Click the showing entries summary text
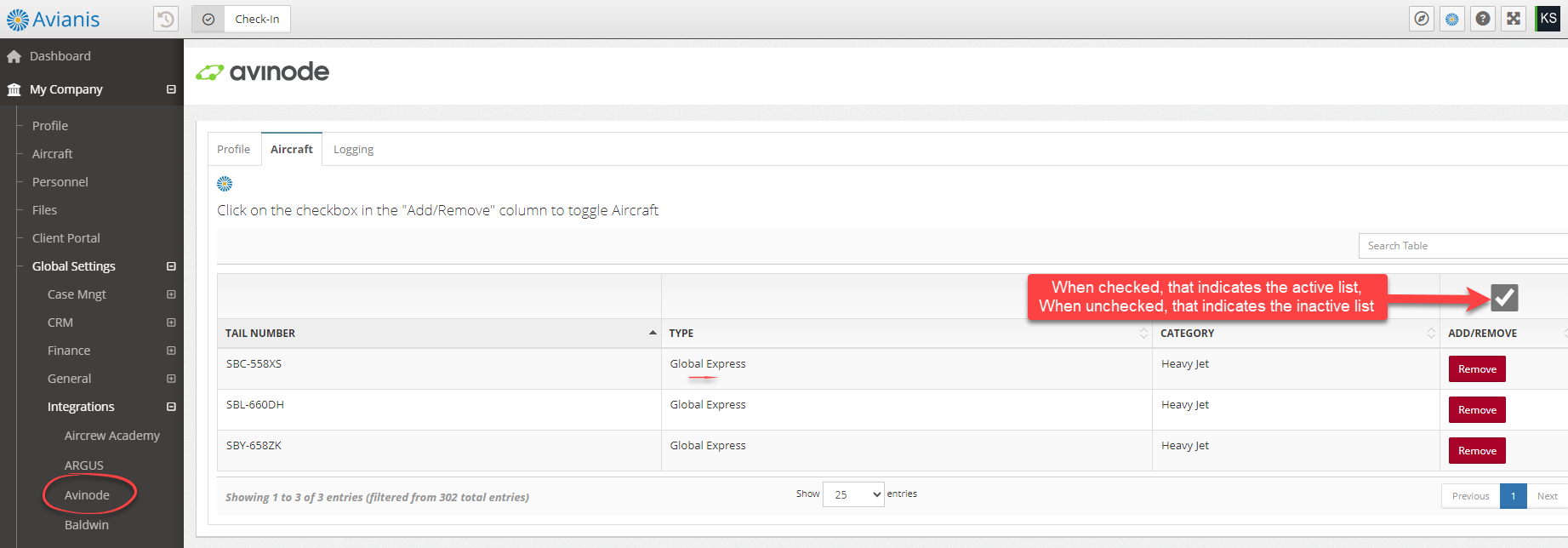 pyautogui.click(x=377, y=497)
